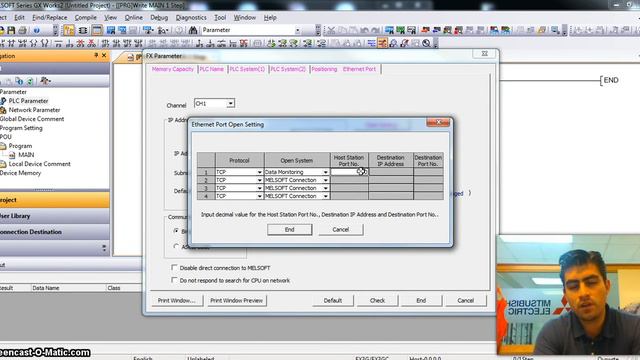Select the Ethernet Port tab
The height and width of the screenshot is (360, 640).
(x=359, y=69)
